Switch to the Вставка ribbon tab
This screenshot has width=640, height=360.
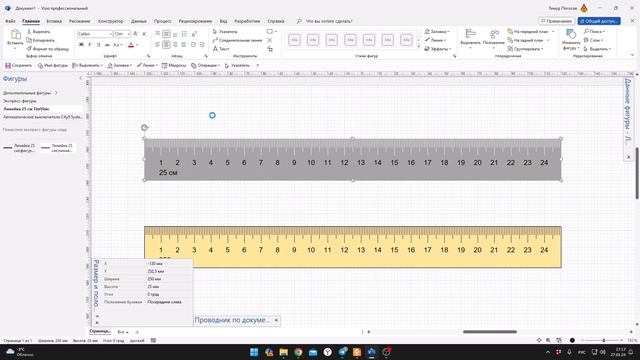pos(54,21)
